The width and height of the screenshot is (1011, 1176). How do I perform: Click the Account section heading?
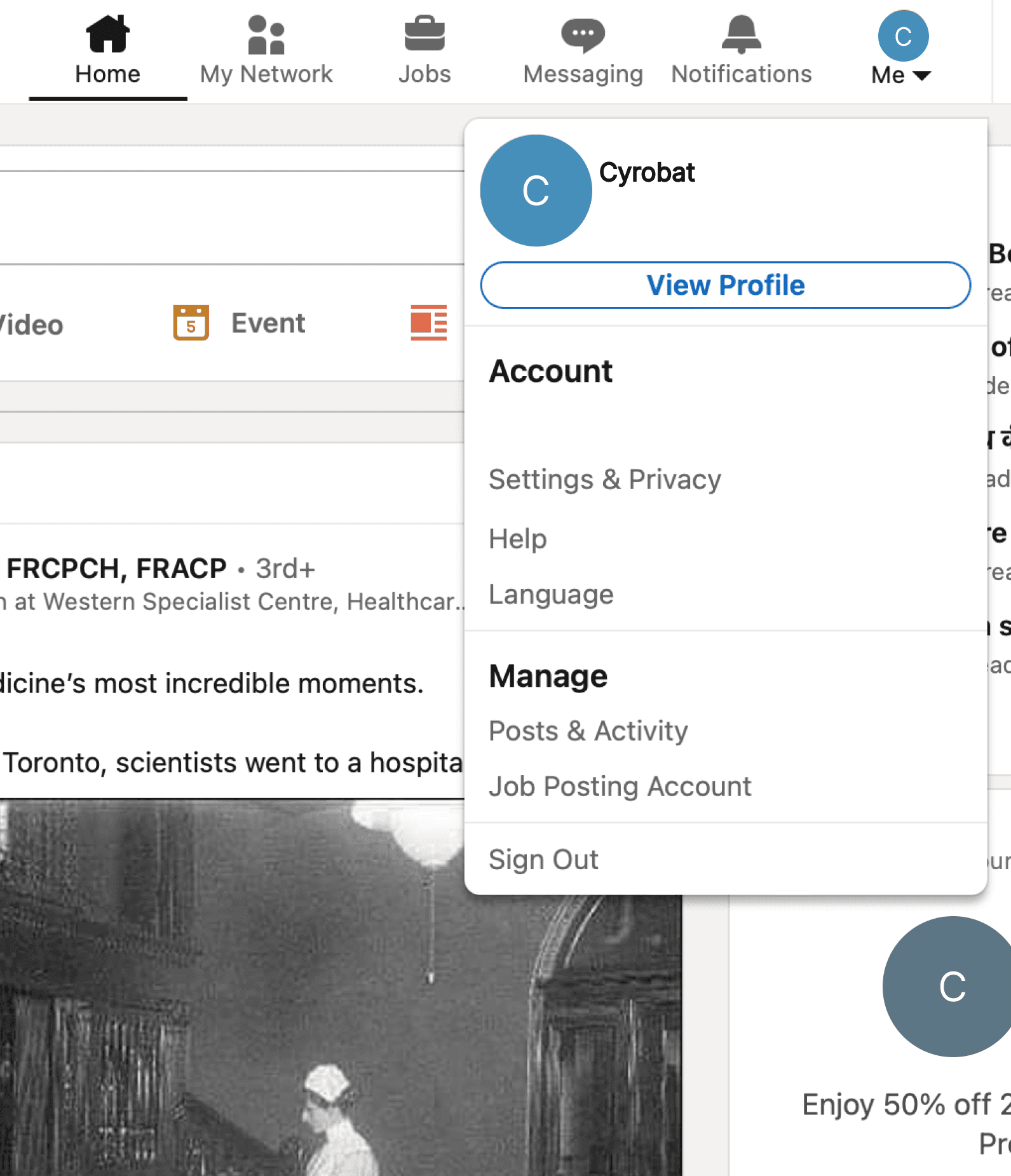[x=551, y=371]
